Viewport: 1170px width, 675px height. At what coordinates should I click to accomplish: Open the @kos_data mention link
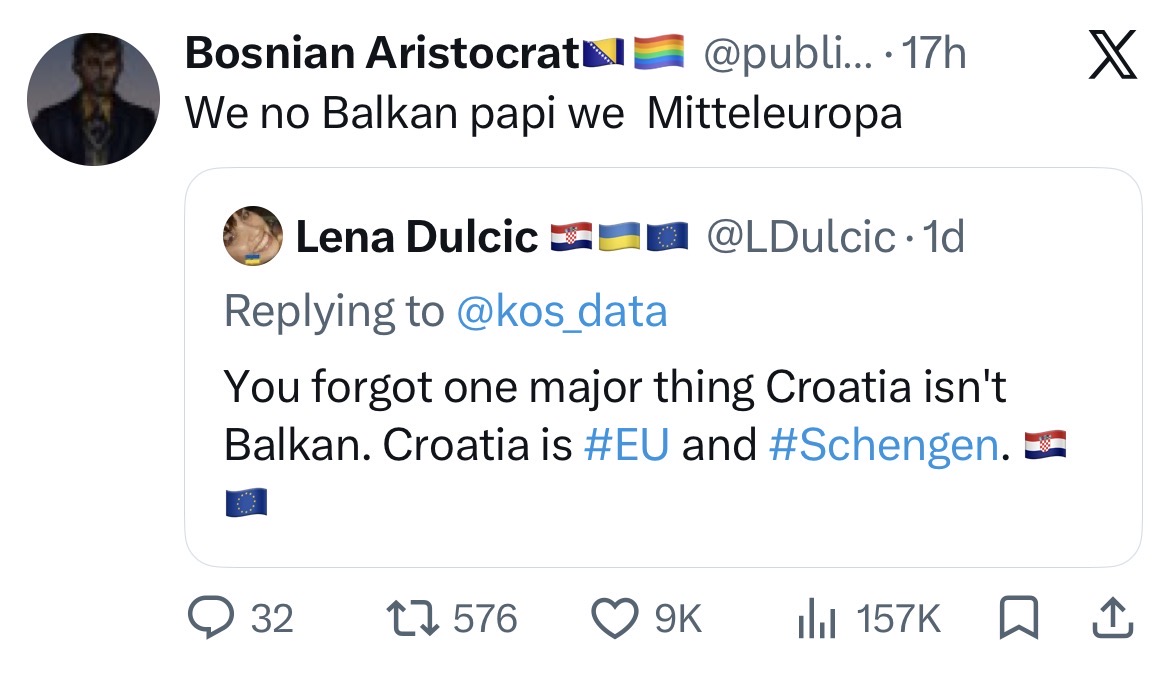561,311
